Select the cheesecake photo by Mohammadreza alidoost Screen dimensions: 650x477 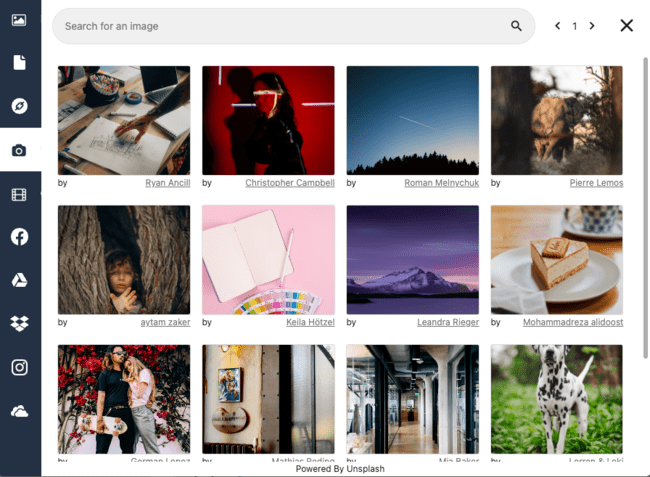[557, 260]
